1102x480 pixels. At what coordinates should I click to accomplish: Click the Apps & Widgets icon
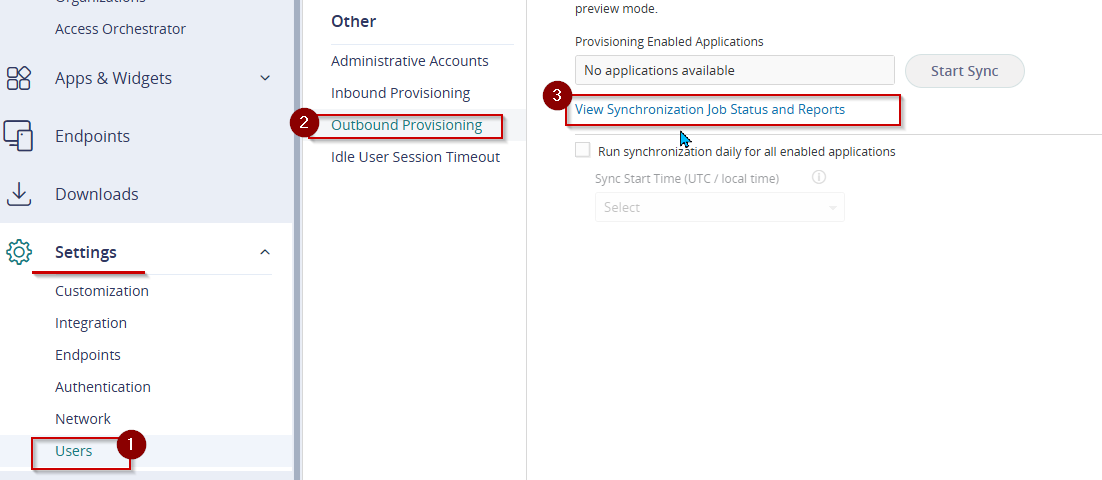coord(19,78)
